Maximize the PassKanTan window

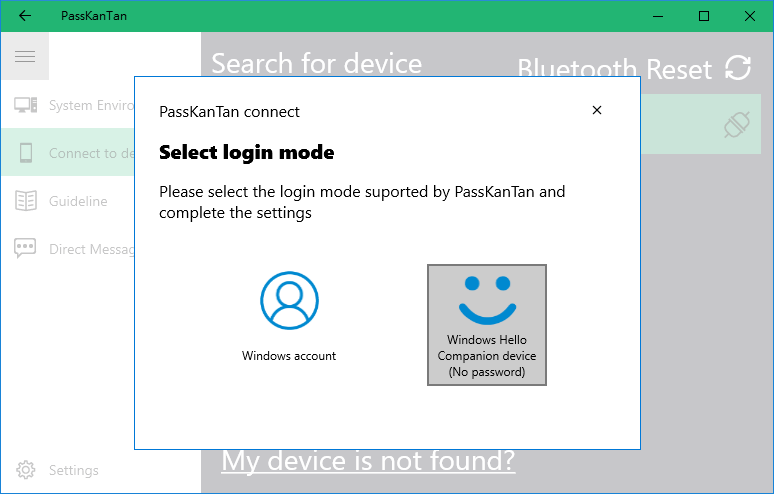[x=704, y=16]
